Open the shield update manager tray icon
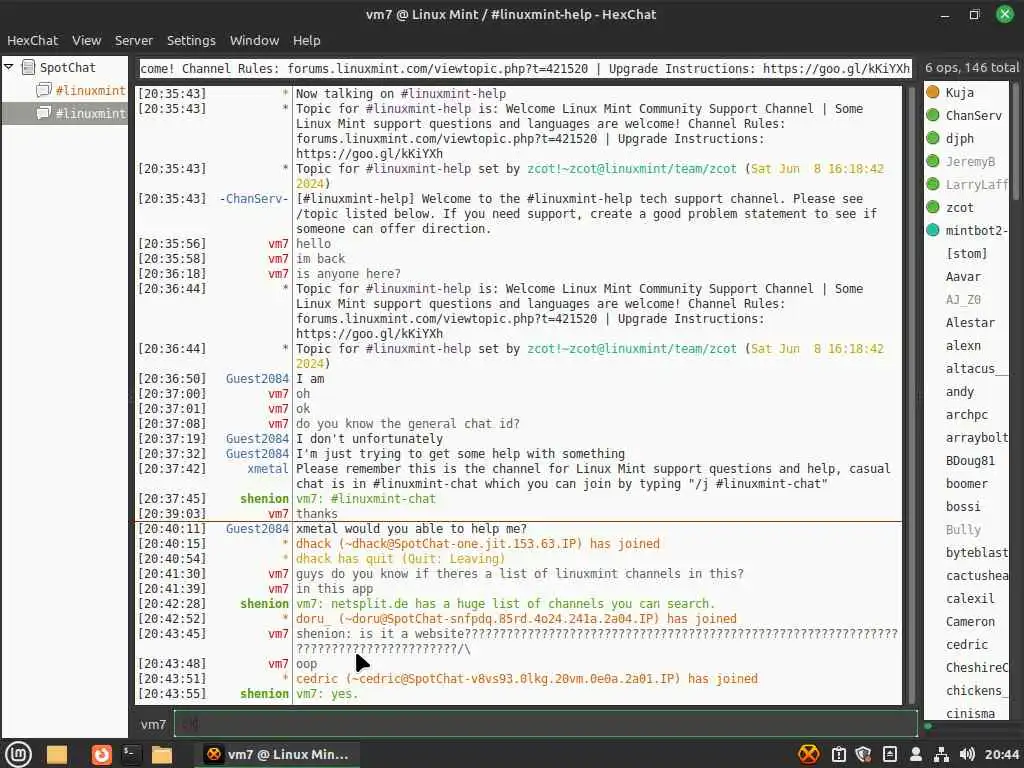 click(863, 754)
